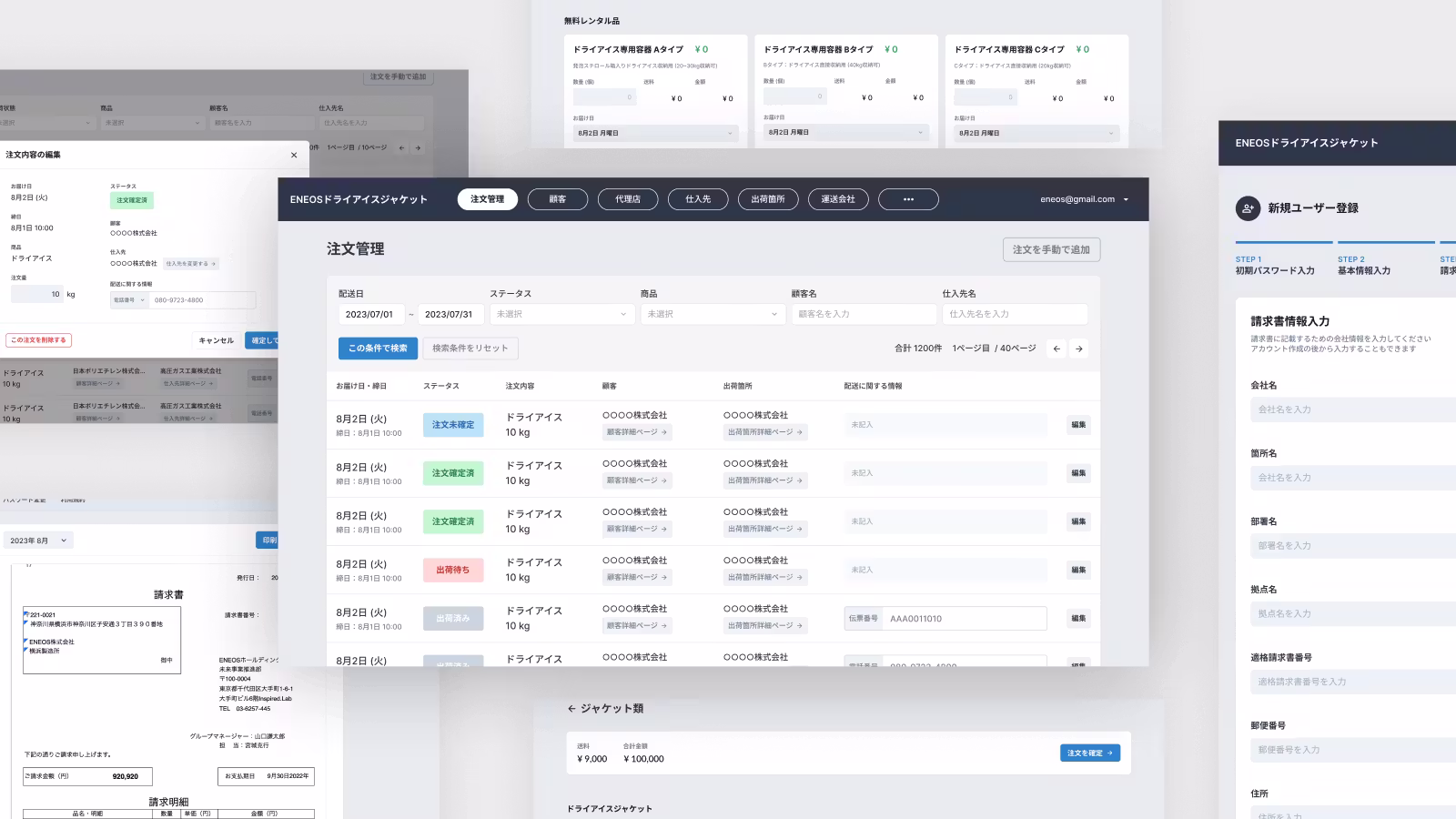Click この注文を削除する in edit dialog
Image resolution: width=1456 pixels, height=819 pixels.
tap(38, 340)
